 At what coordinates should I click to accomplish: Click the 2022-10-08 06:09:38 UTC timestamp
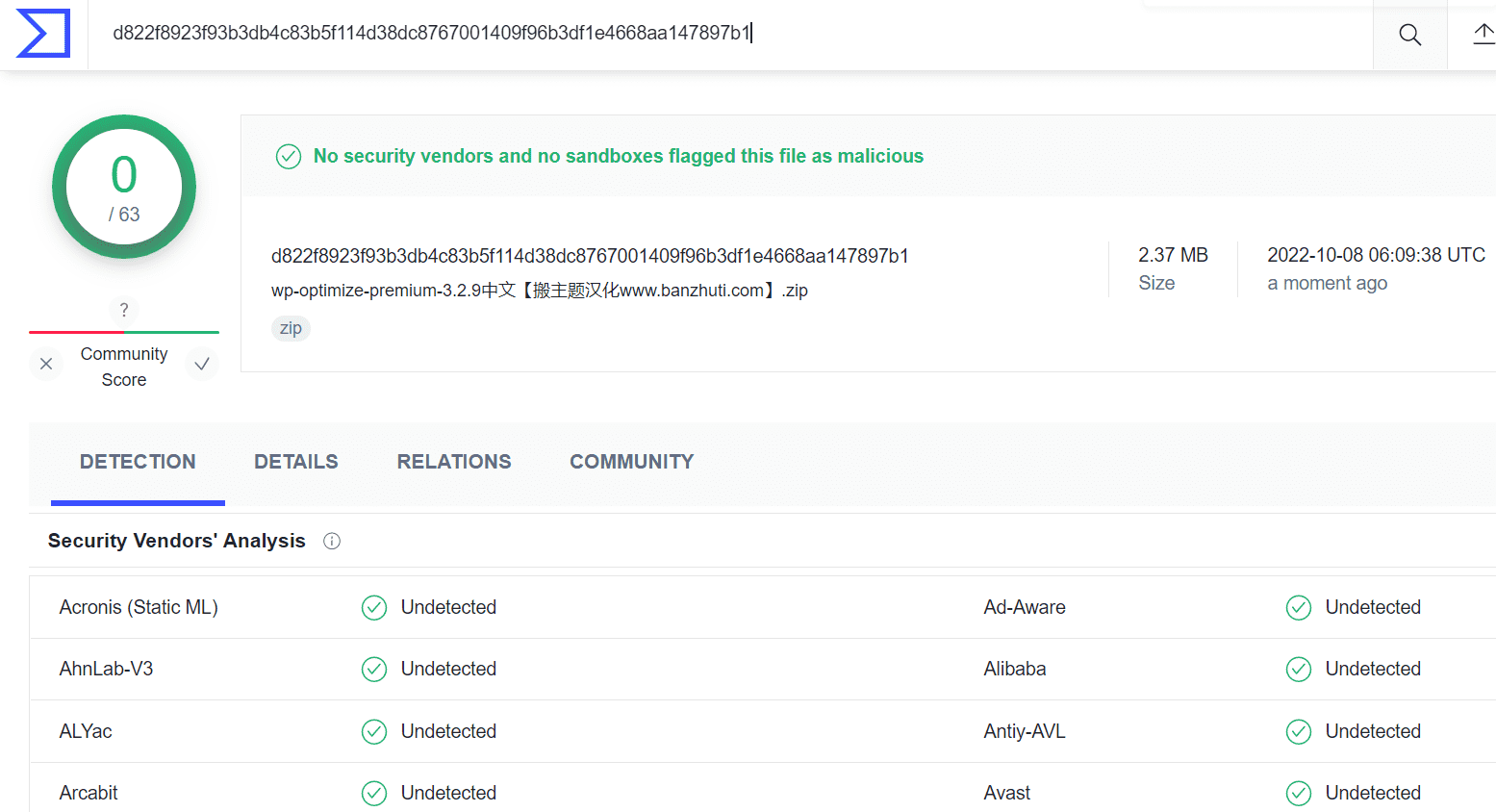coord(1376,255)
